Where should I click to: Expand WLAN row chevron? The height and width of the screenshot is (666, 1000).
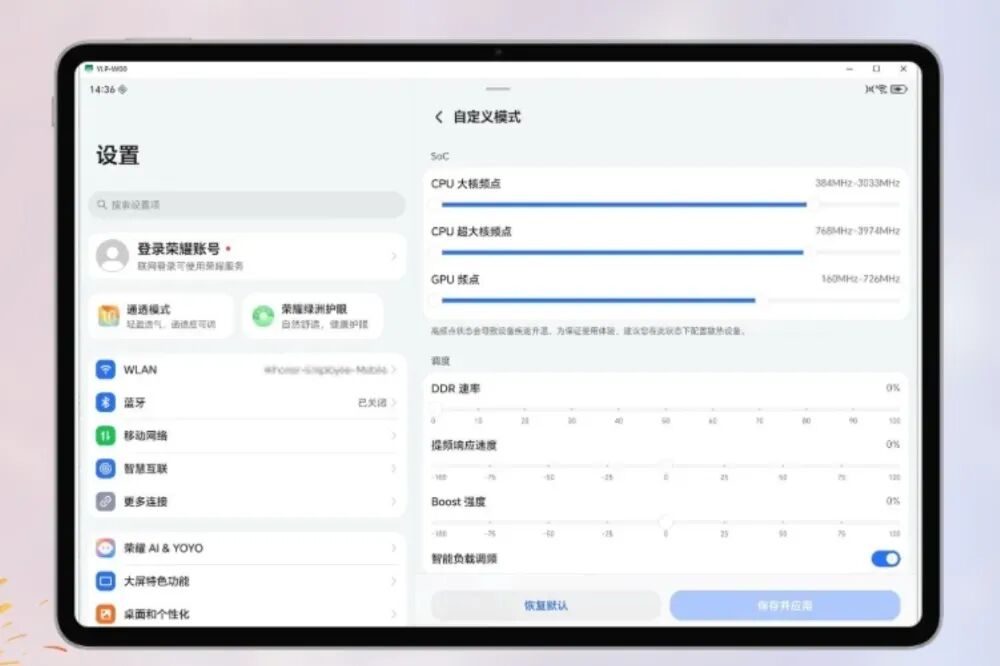tap(393, 369)
